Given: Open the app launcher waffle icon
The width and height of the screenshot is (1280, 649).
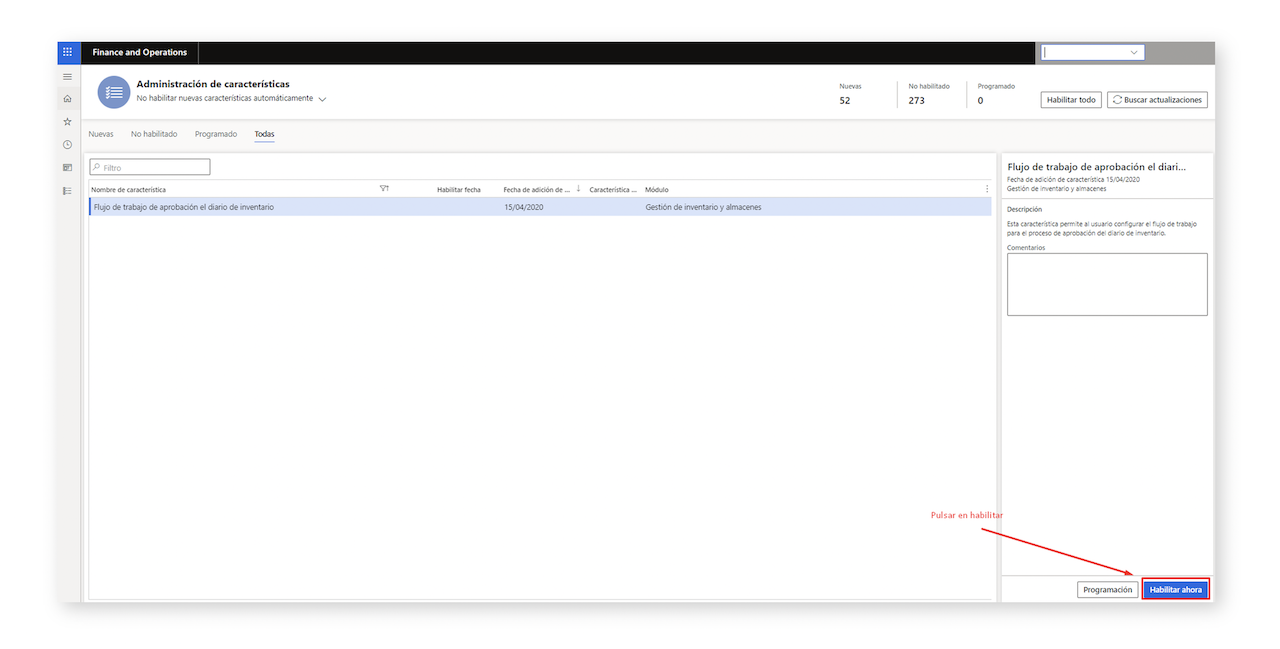Looking at the screenshot, I should coord(68,52).
